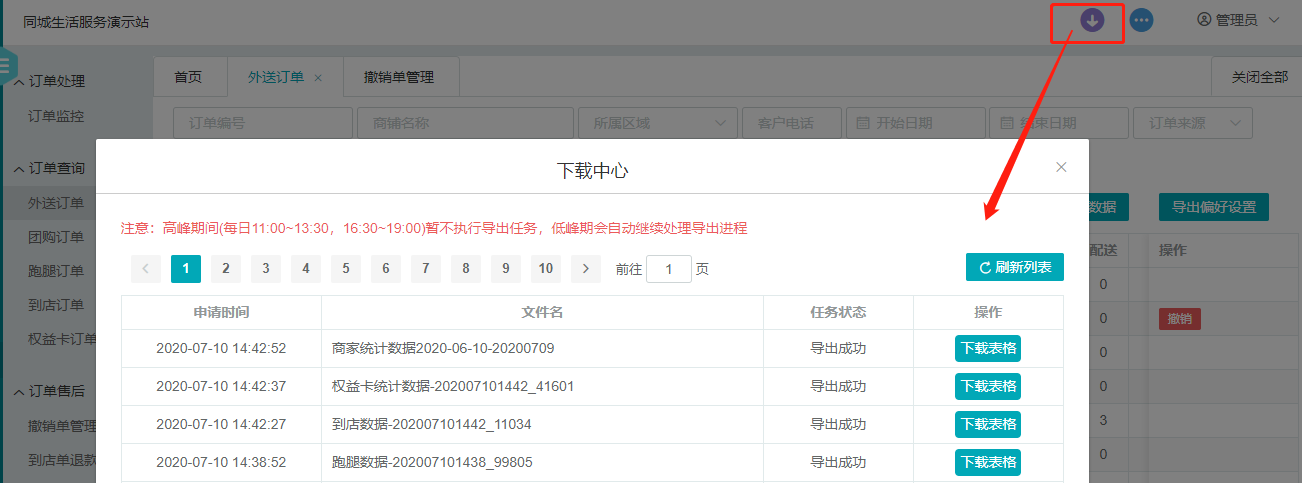This screenshot has width=1302, height=483.
Task: Click the 商铺名称 input field
Action: click(x=465, y=123)
